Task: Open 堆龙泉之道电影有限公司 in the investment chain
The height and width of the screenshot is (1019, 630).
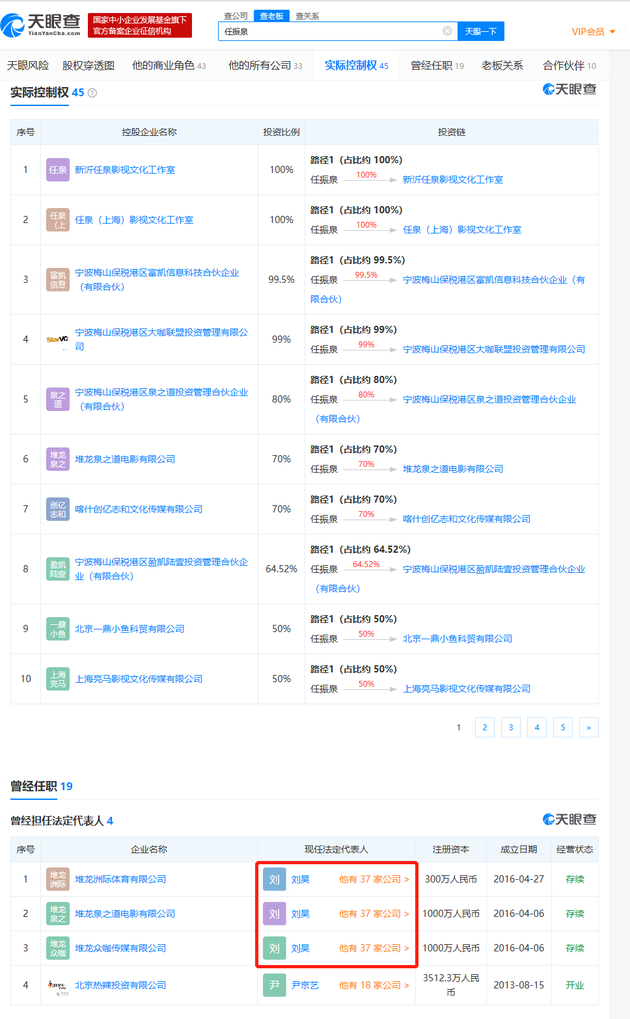Action: pos(453,469)
